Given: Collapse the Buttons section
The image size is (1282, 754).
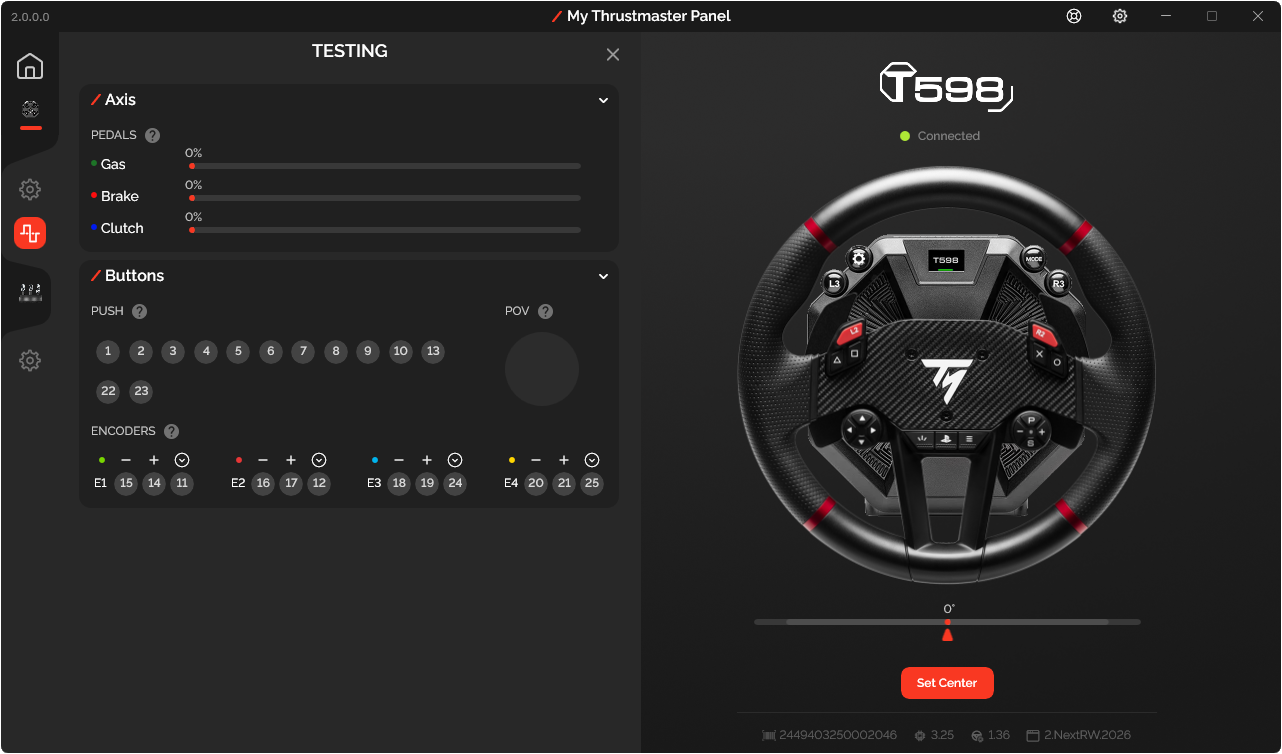Looking at the screenshot, I should click(603, 276).
